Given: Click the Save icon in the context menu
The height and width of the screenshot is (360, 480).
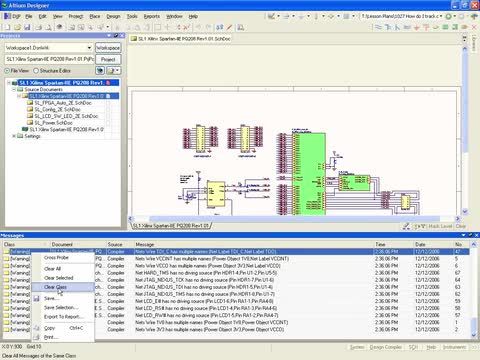Looking at the screenshot, I should point(37,298).
